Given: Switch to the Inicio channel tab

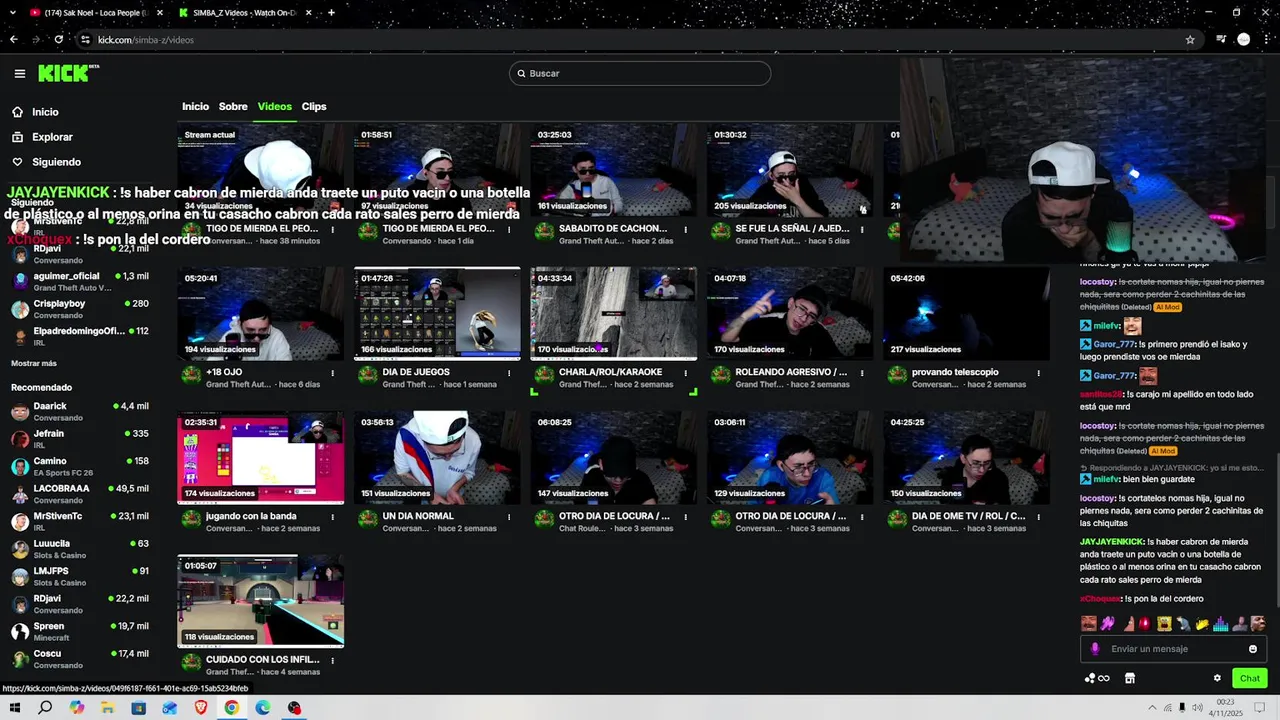Looking at the screenshot, I should [195, 106].
